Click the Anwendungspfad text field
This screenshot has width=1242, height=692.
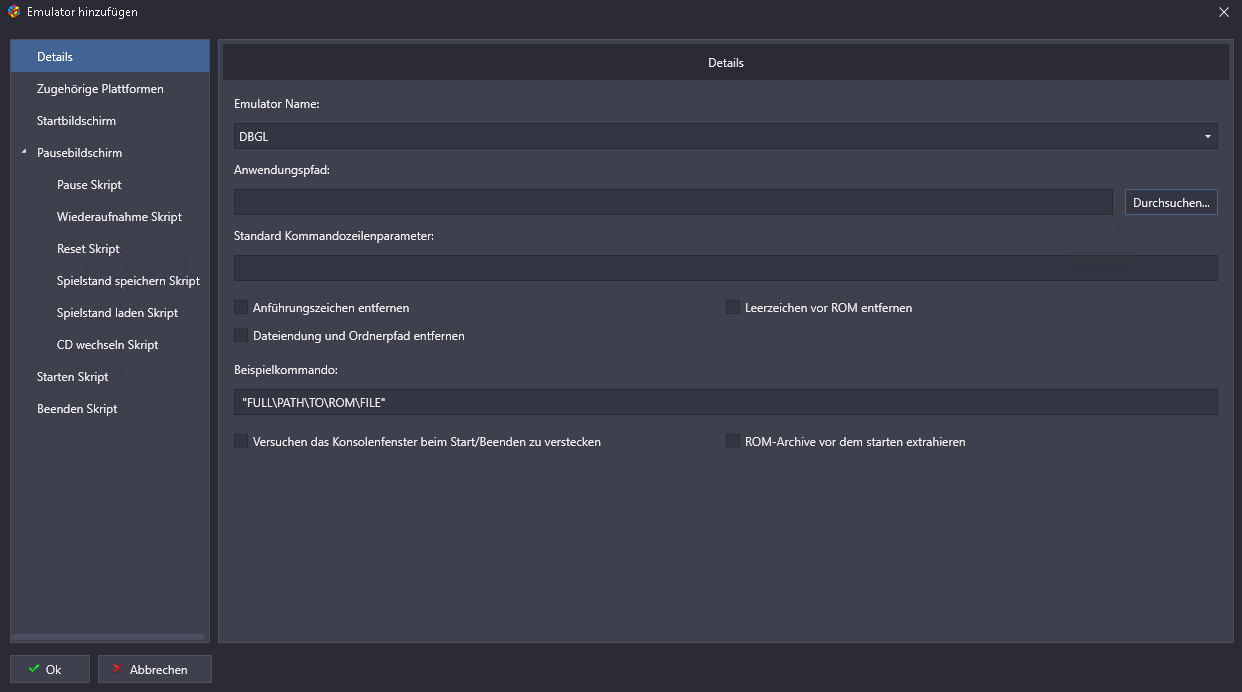(x=672, y=202)
